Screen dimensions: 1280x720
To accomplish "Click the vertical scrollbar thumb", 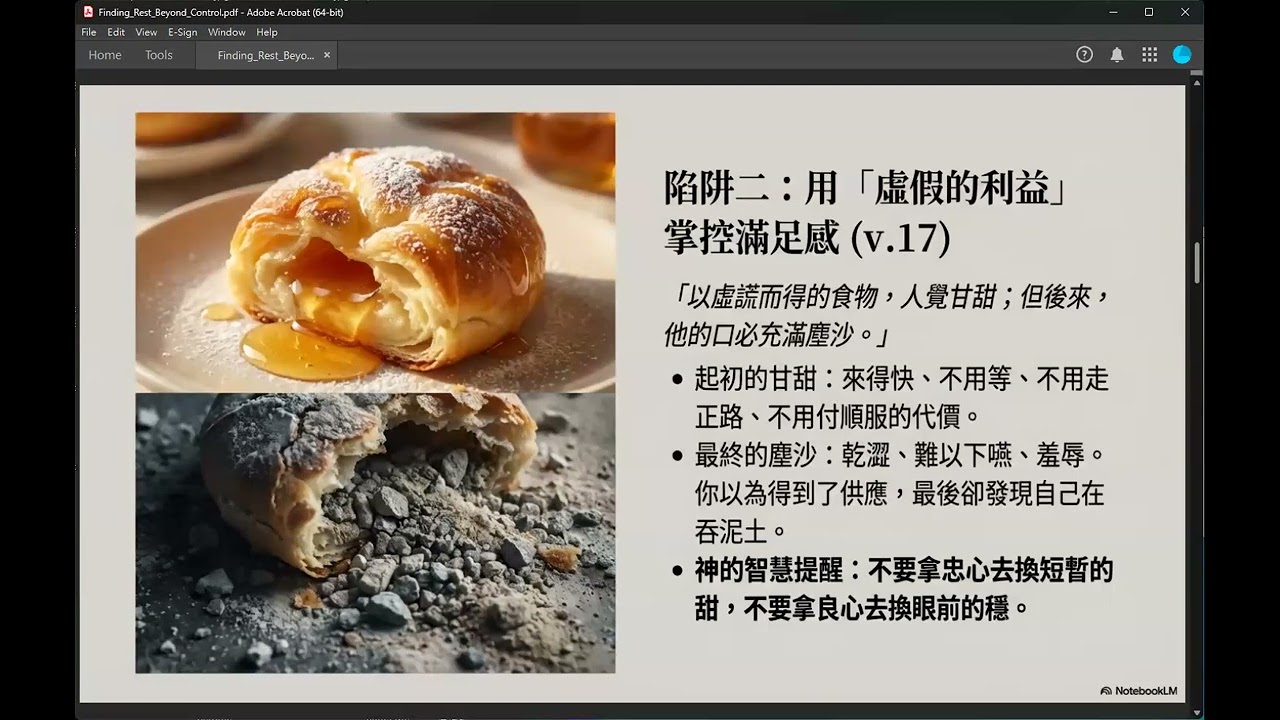I will [1196, 262].
